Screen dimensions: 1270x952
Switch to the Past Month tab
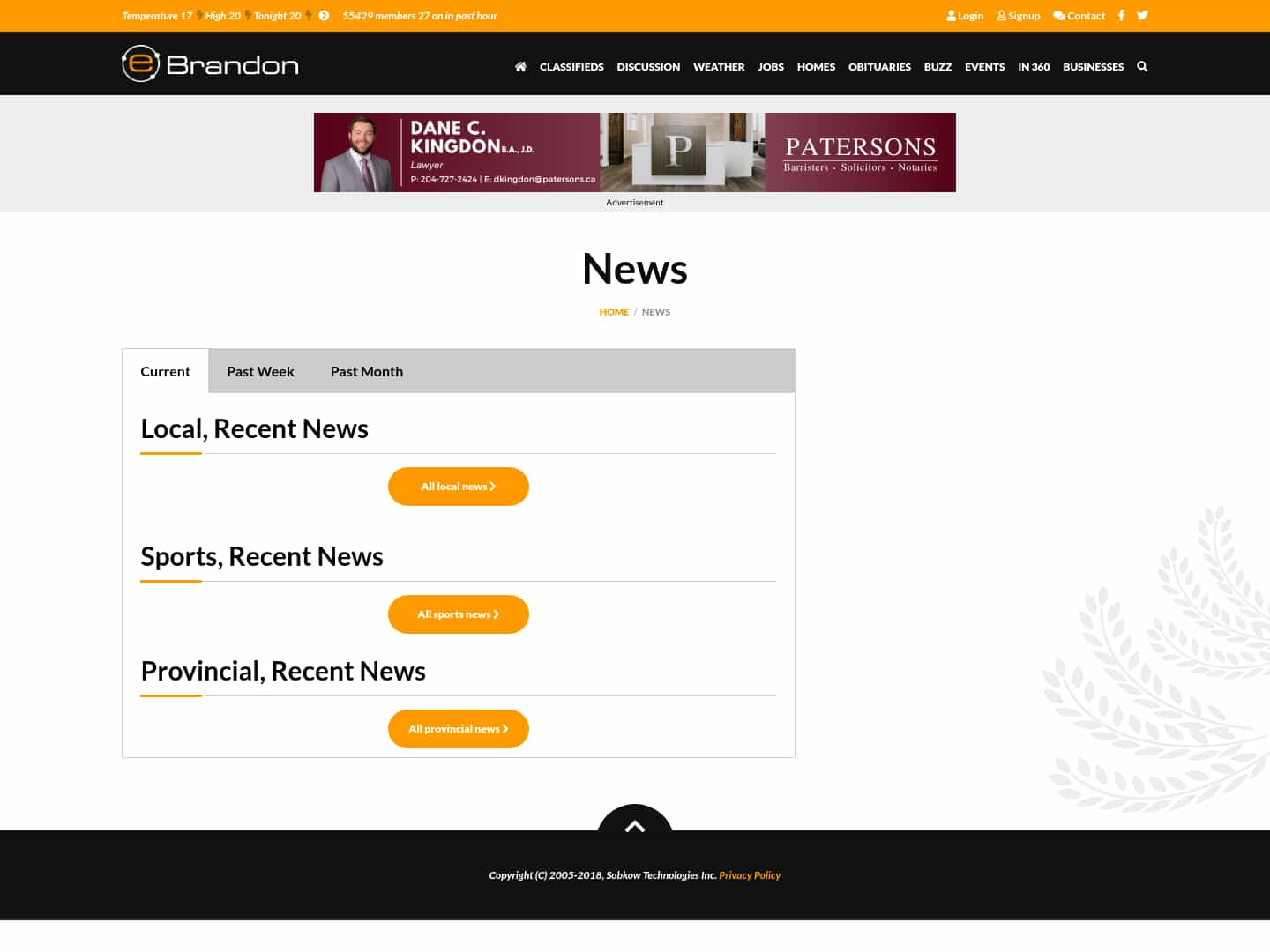367,371
